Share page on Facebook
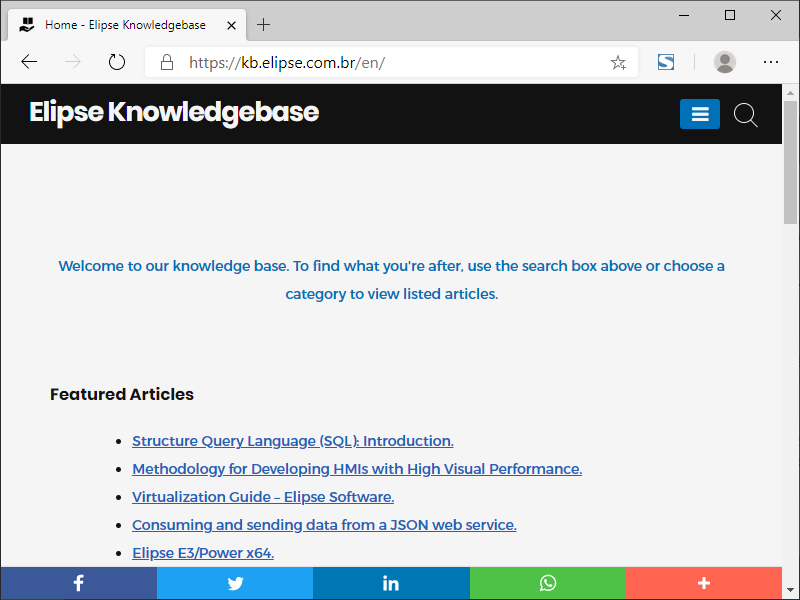 78,583
